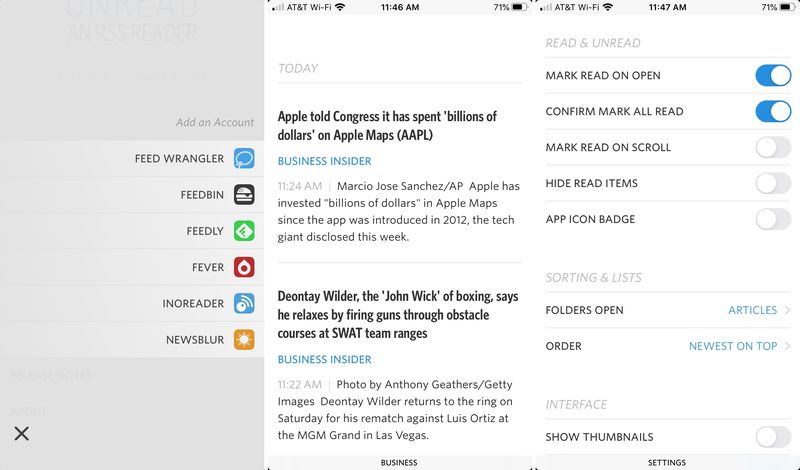This screenshot has width=800, height=470.
Task: Open the Deontay Wilder article headline
Action: (x=398, y=314)
